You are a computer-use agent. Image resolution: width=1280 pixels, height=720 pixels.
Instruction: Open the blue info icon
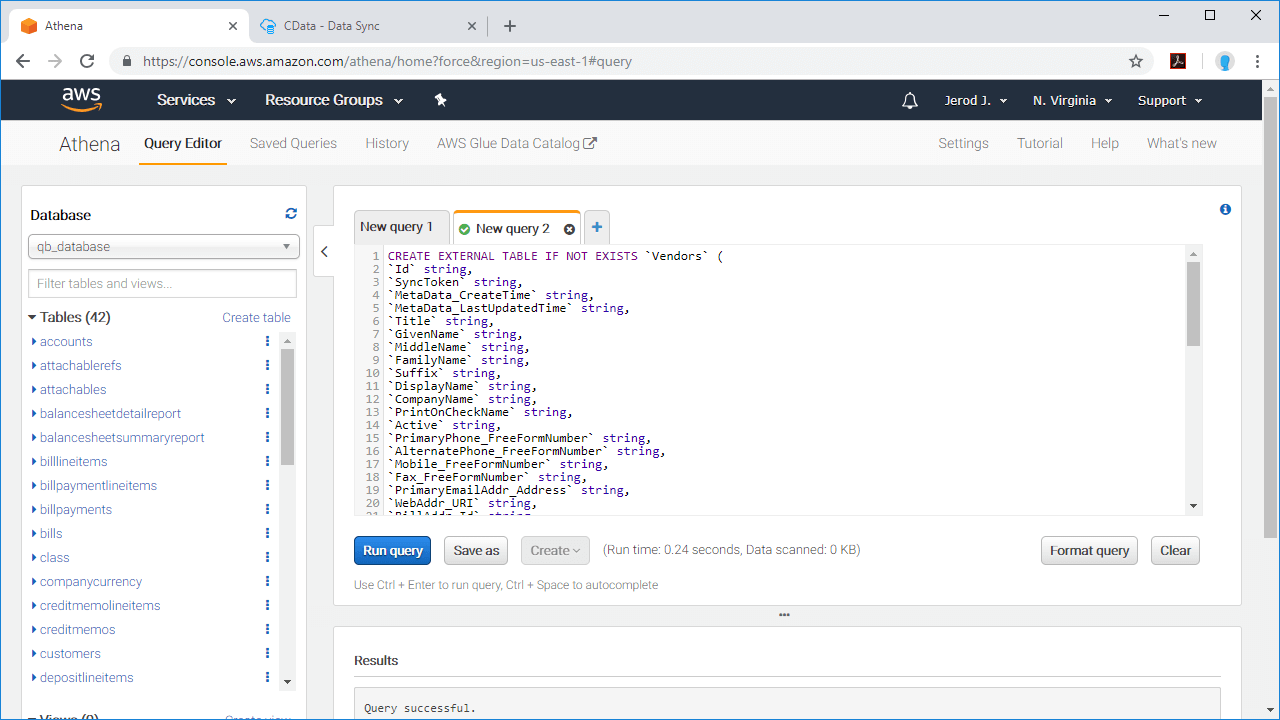coord(1225,210)
